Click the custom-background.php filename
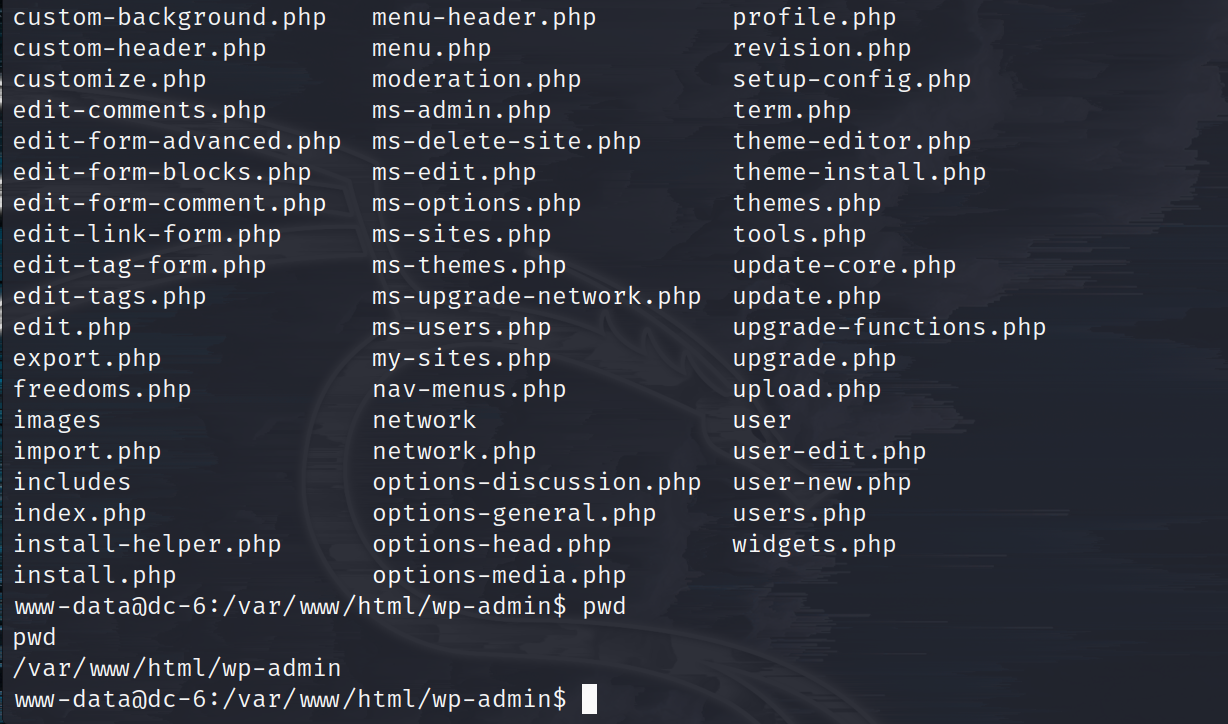Image resolution: width=1228 pixels, height=724 pixels. pos(169,18)
